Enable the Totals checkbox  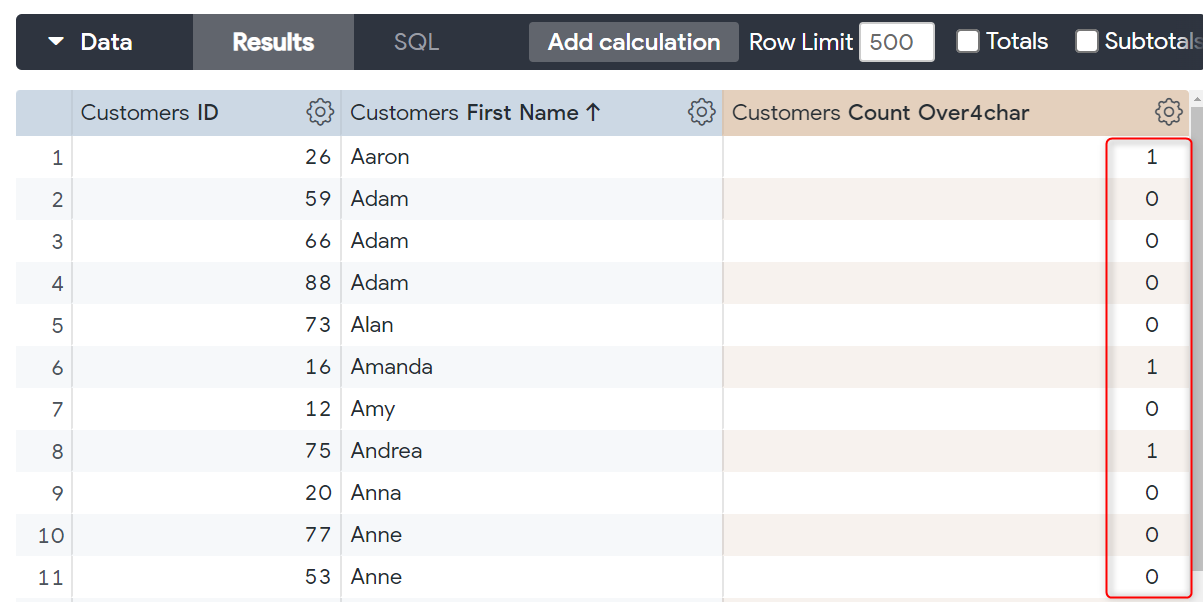point(967,41)
